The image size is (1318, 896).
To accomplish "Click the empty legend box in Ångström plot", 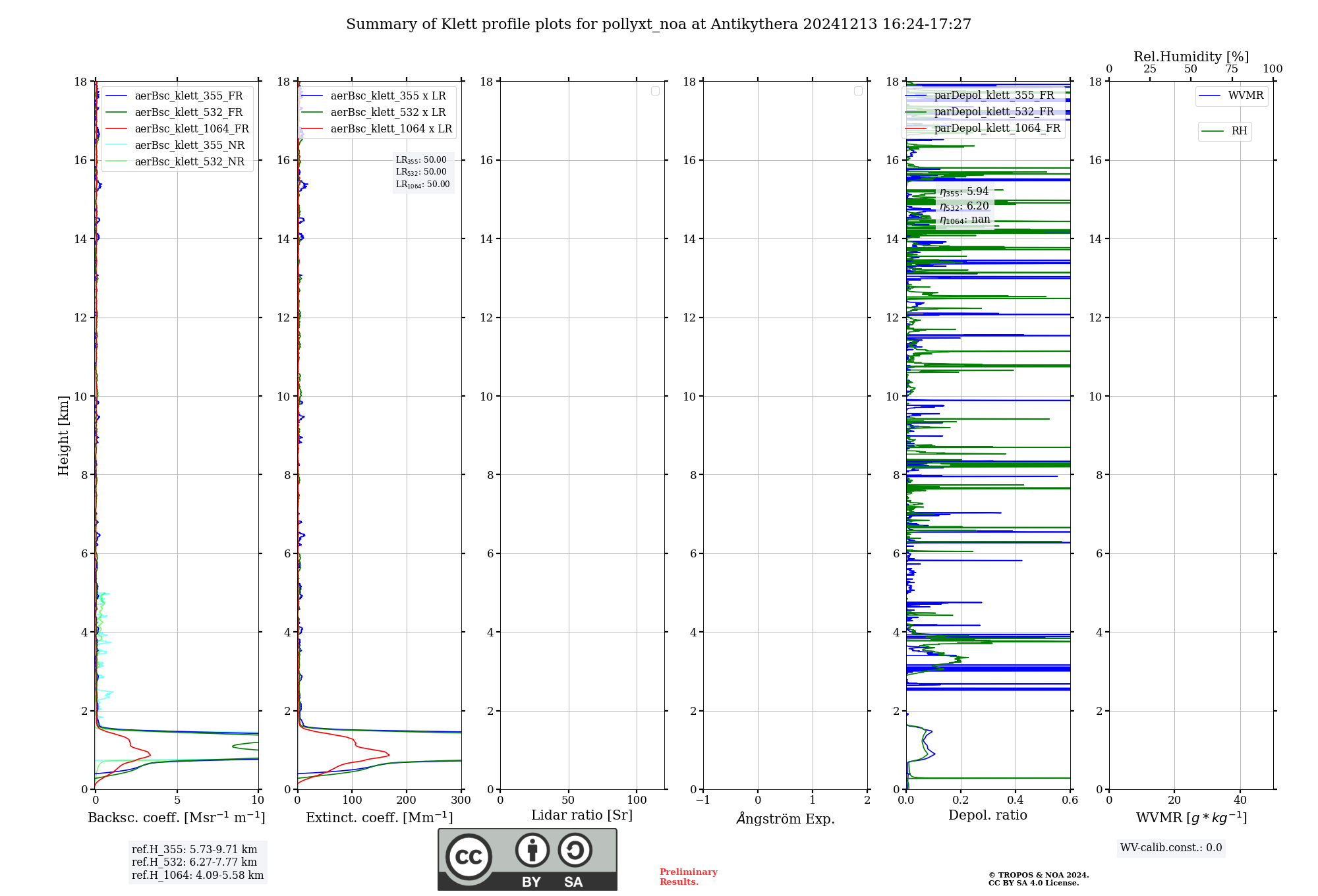I will (858, 91).
